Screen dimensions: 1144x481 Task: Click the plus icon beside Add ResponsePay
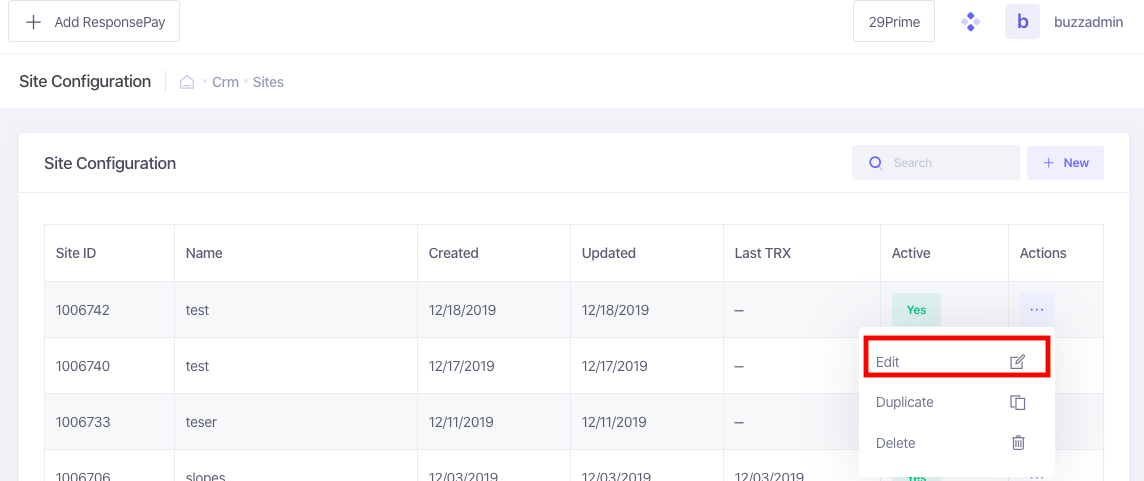[x=33, y=22]
